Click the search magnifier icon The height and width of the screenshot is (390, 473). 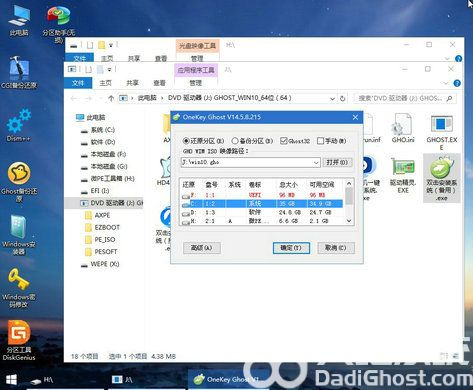point(449,98)
